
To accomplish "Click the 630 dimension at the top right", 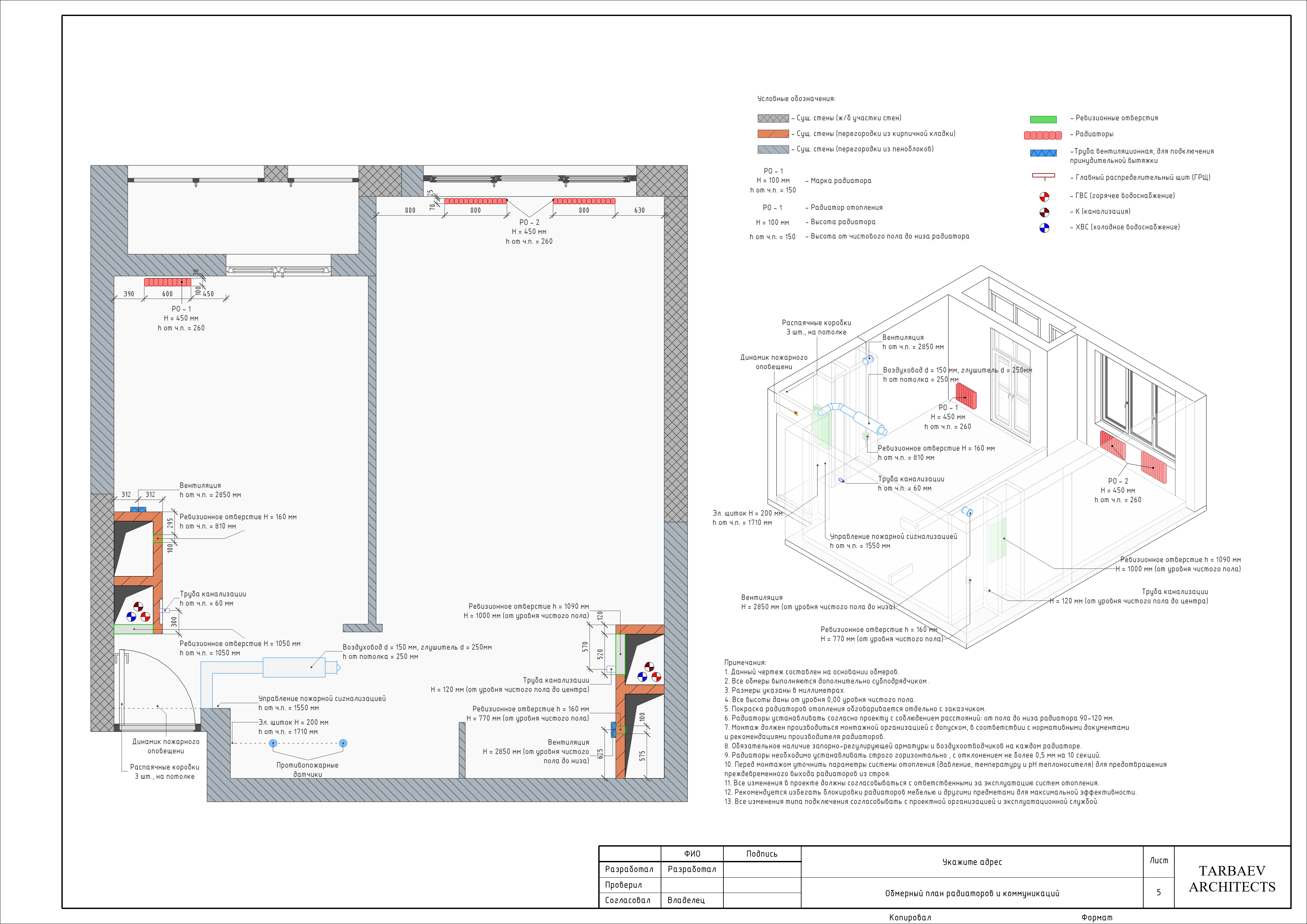I will (639, 210).
